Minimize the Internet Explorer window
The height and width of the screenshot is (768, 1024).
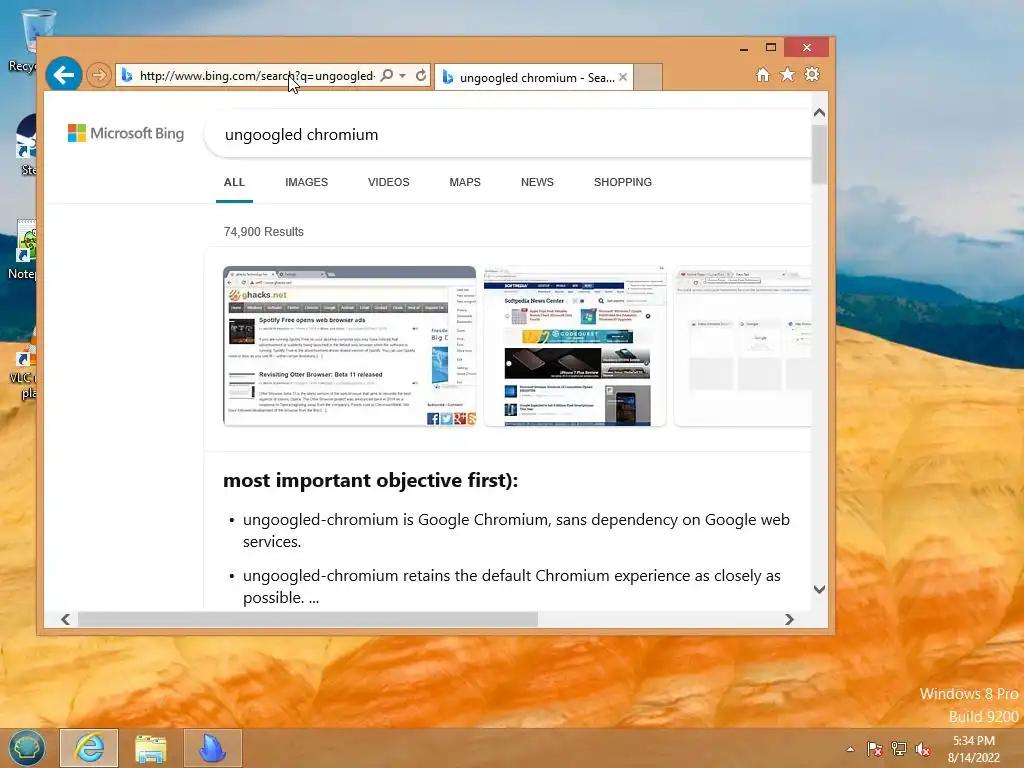pos(744,48)
